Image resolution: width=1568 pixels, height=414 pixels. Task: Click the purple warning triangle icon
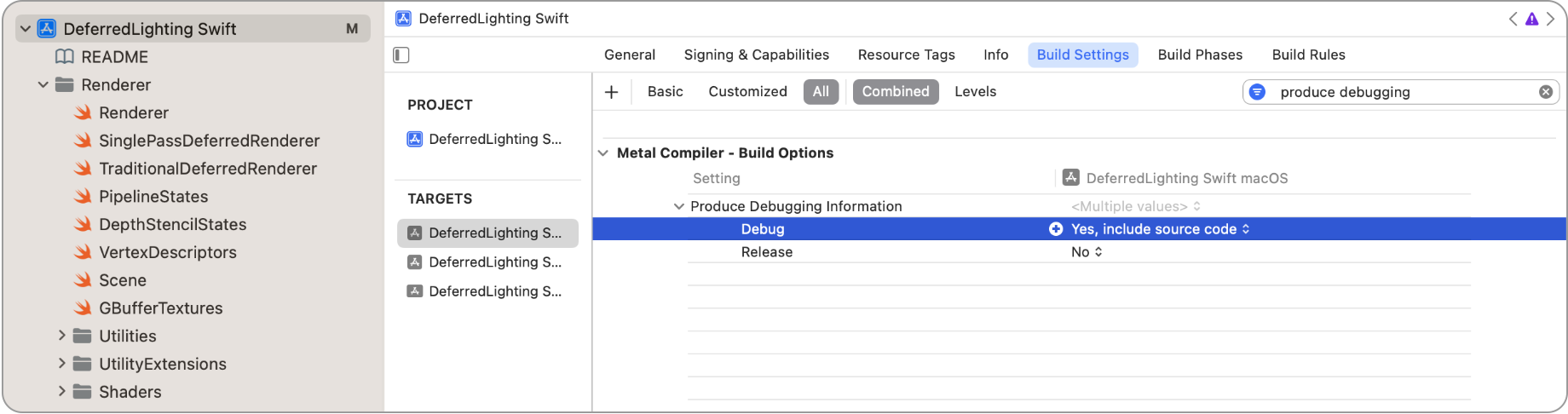[1531, 19]
